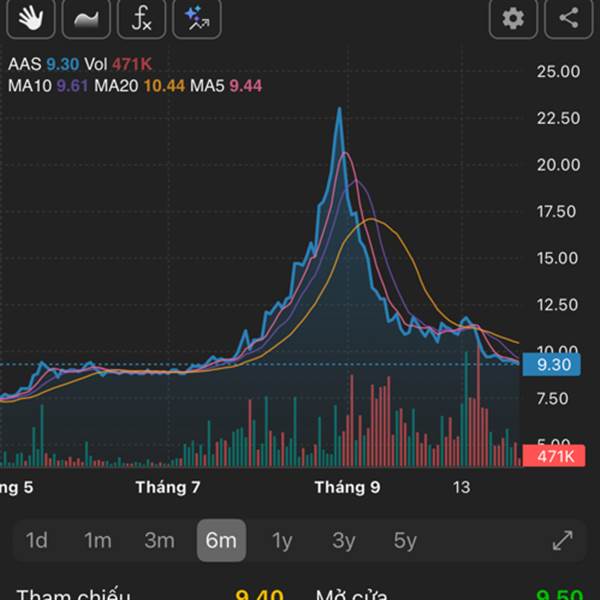This screenshot has height=600, width=600.
Task: Tap the 20.00 price axis label
Action: click(x=558, y=165)
